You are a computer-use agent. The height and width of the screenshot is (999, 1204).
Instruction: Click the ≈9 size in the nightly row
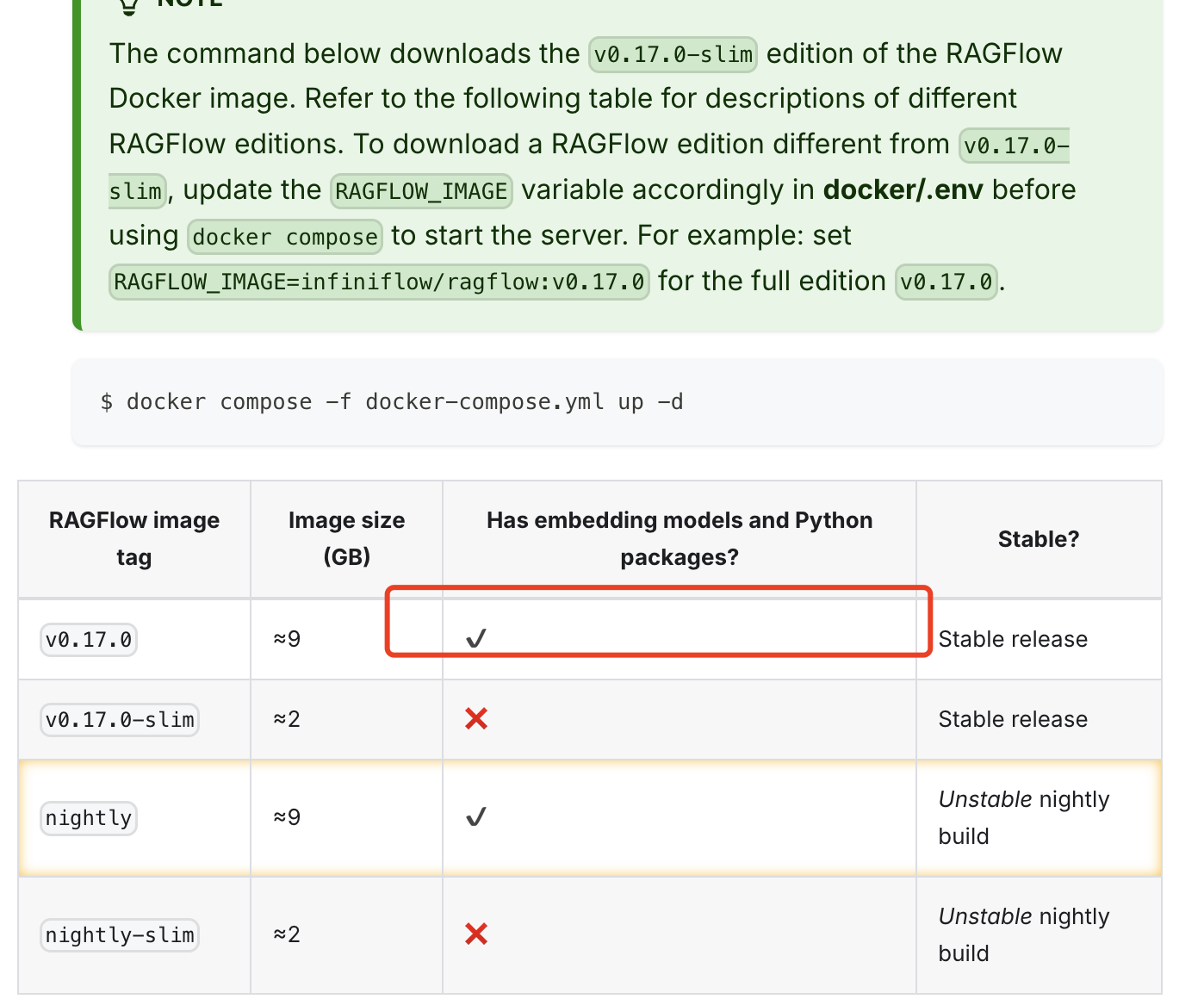288,816
